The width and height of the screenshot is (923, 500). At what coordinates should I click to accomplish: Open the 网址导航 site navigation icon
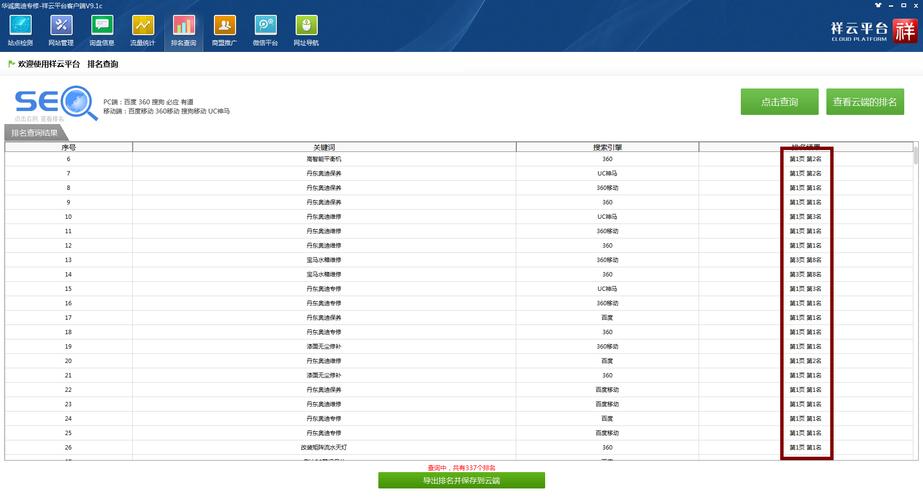coord(306,30)
